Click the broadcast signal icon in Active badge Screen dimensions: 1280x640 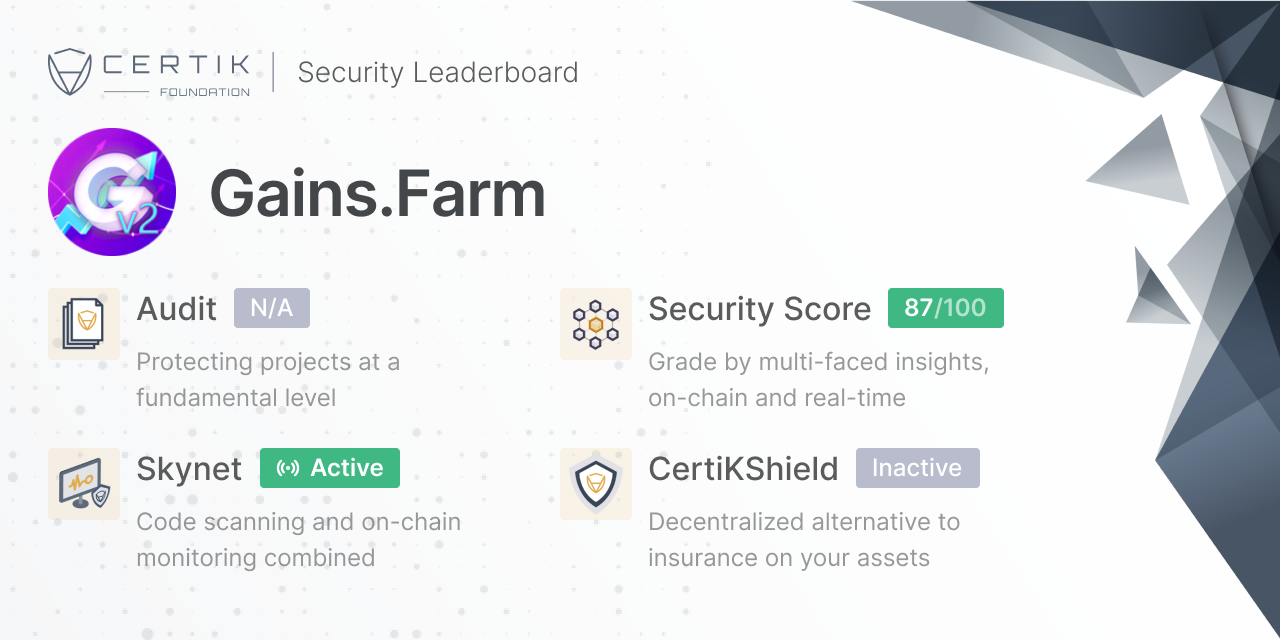[288, 468]
